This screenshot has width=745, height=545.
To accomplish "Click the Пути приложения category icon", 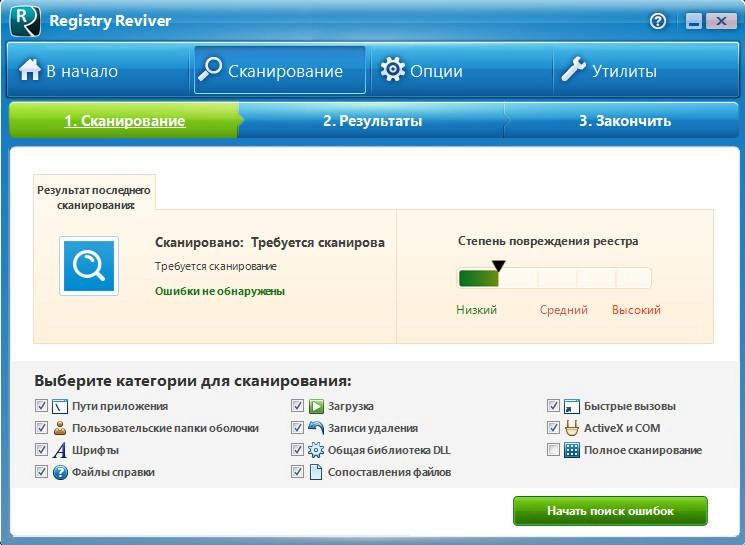I will tap(60, 407).
